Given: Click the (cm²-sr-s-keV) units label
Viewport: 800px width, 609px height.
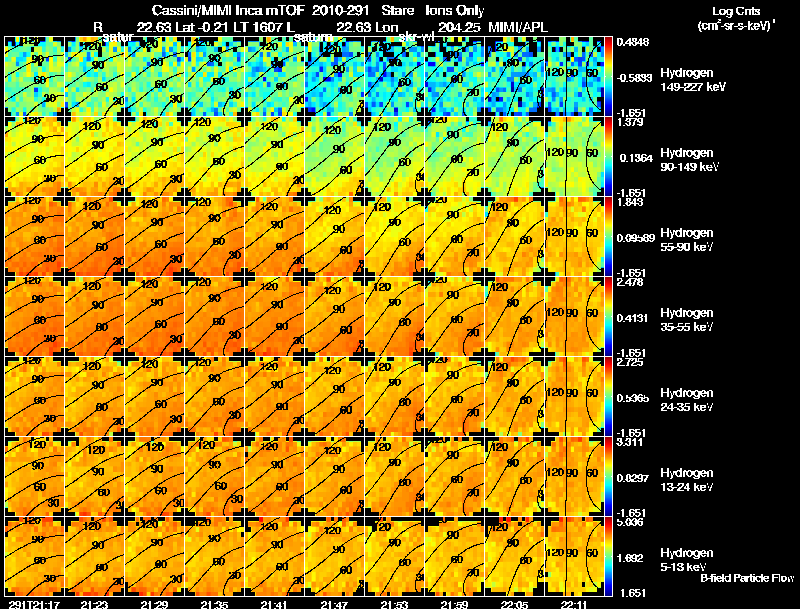Looking at the screenshot, I should pos(736,26).
